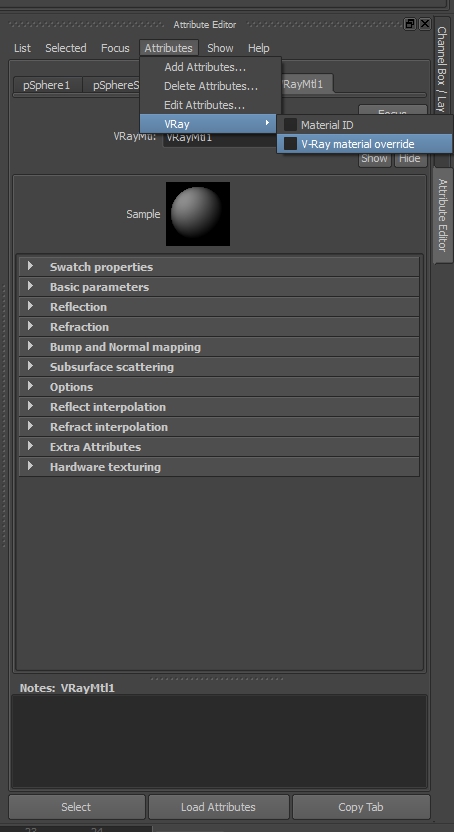Choose Add Attributes... menu entry
Screen dimensions: 454x832
[210, 67]
